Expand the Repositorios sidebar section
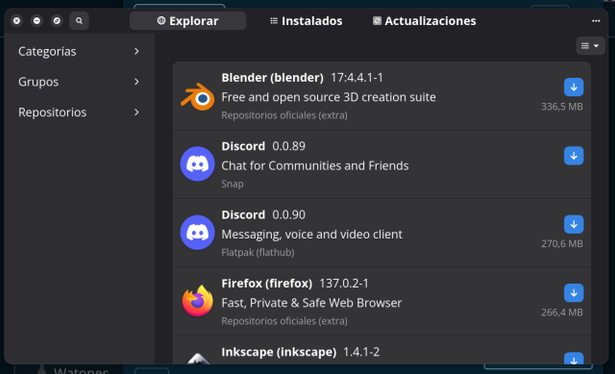The image size is (615, 374). (79, 113)
